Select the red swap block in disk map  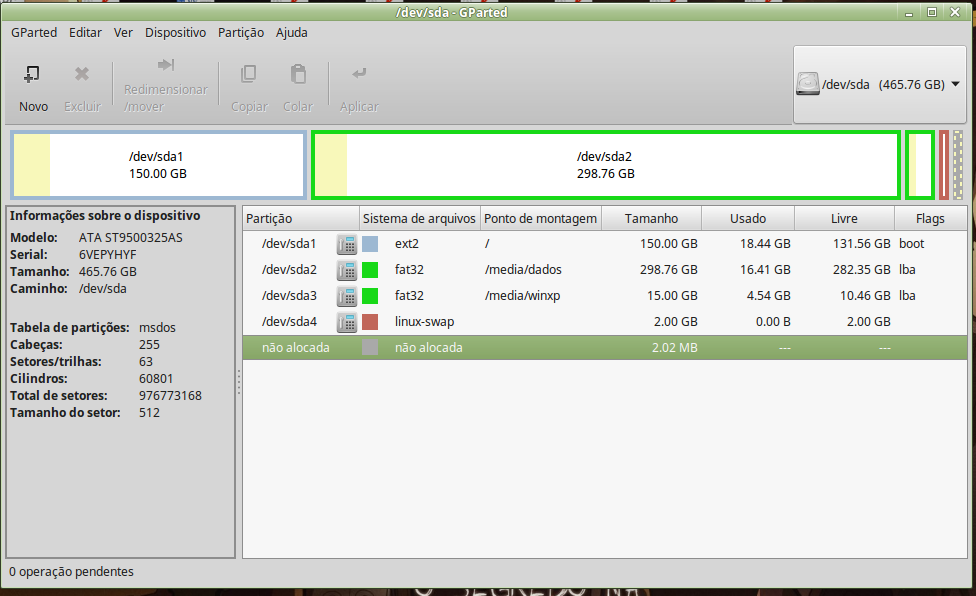944,165
